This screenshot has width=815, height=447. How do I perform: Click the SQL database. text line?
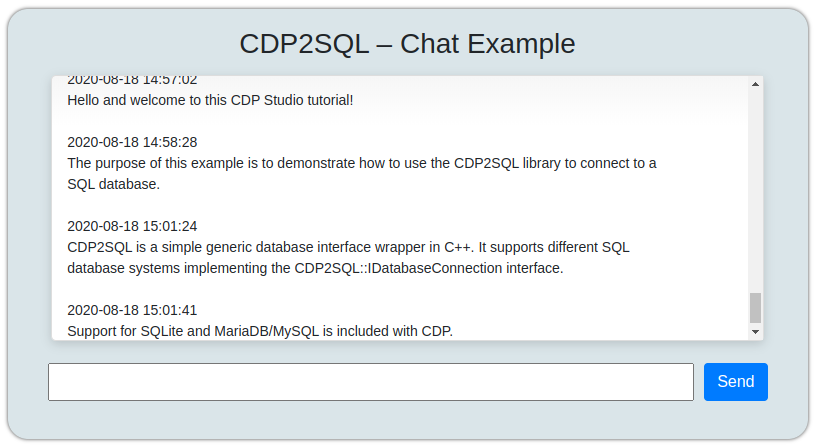tap(113, 184)
